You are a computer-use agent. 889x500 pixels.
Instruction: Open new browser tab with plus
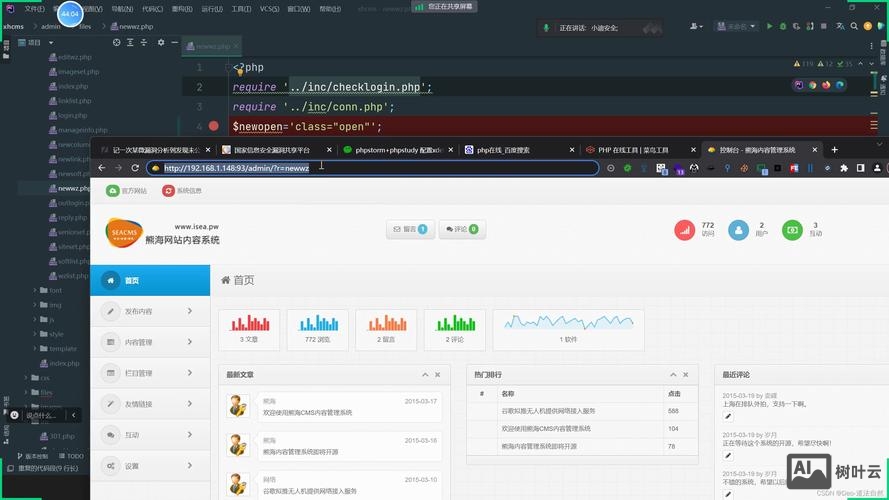[x=834, y=150]
